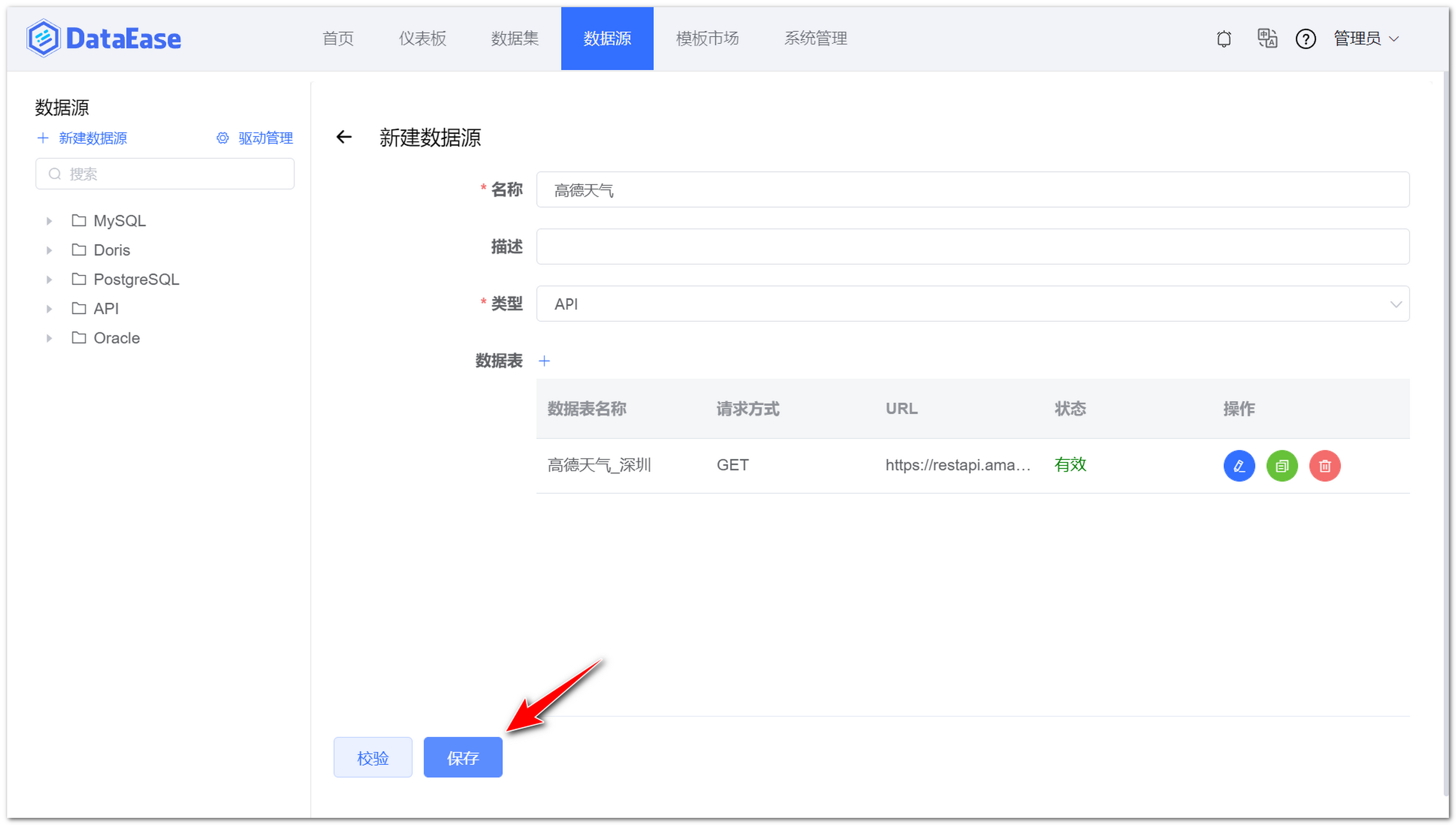Click the 保存 button

click(463, 757)
